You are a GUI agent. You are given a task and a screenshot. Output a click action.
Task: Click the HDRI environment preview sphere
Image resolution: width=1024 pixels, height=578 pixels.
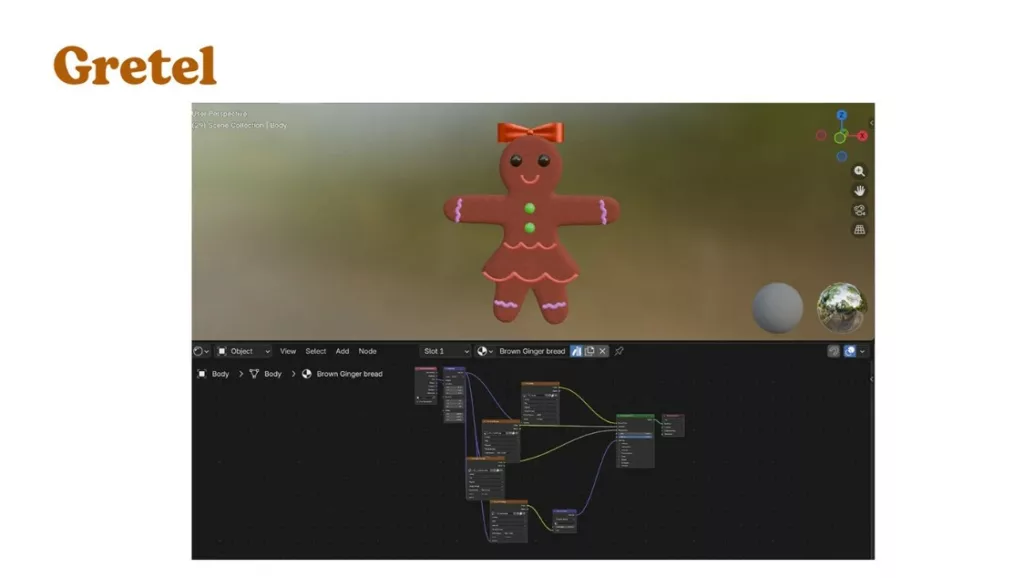click(841, 307)
